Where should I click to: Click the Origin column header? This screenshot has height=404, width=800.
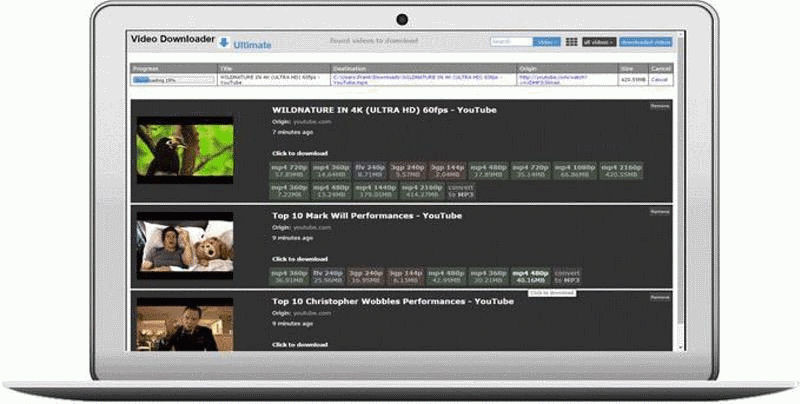click(x=567, y=68)
